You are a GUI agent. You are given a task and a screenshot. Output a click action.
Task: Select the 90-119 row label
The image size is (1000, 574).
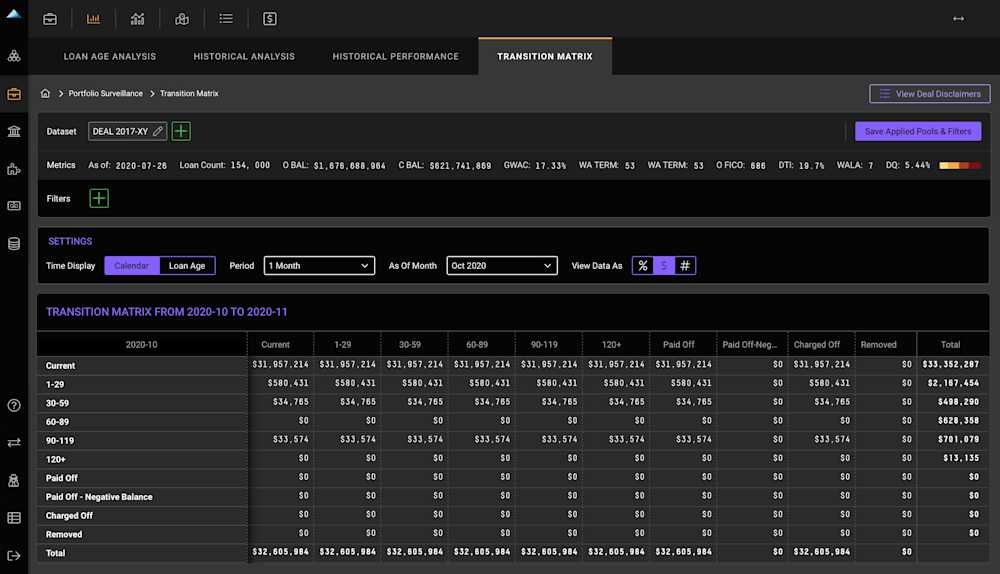[60, 441]
